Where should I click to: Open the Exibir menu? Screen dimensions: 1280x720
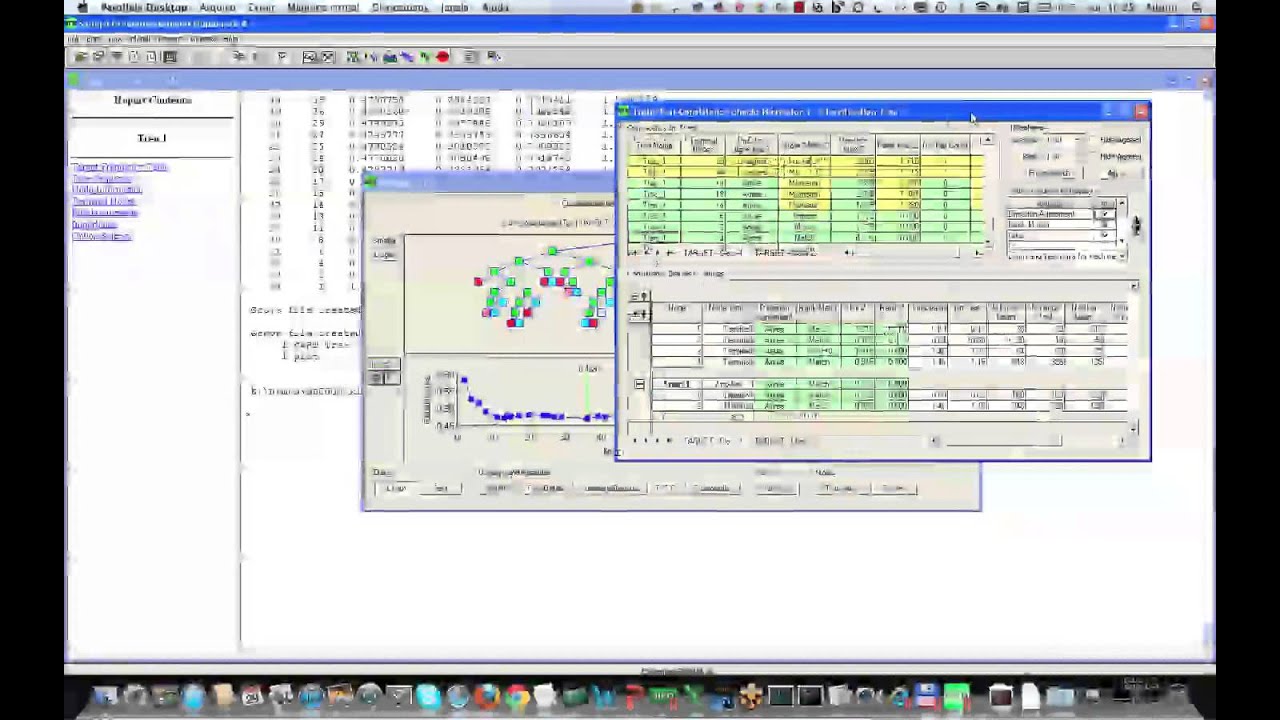coord(261,7)
